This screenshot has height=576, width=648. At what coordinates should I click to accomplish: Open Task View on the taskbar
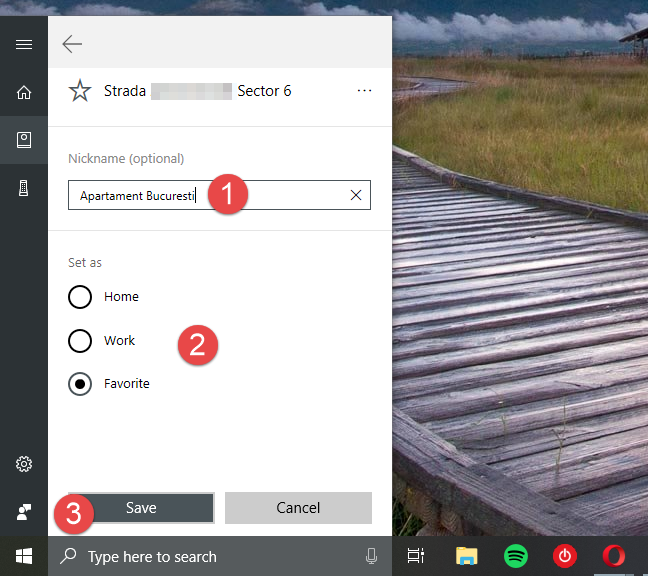click(416, 556)
